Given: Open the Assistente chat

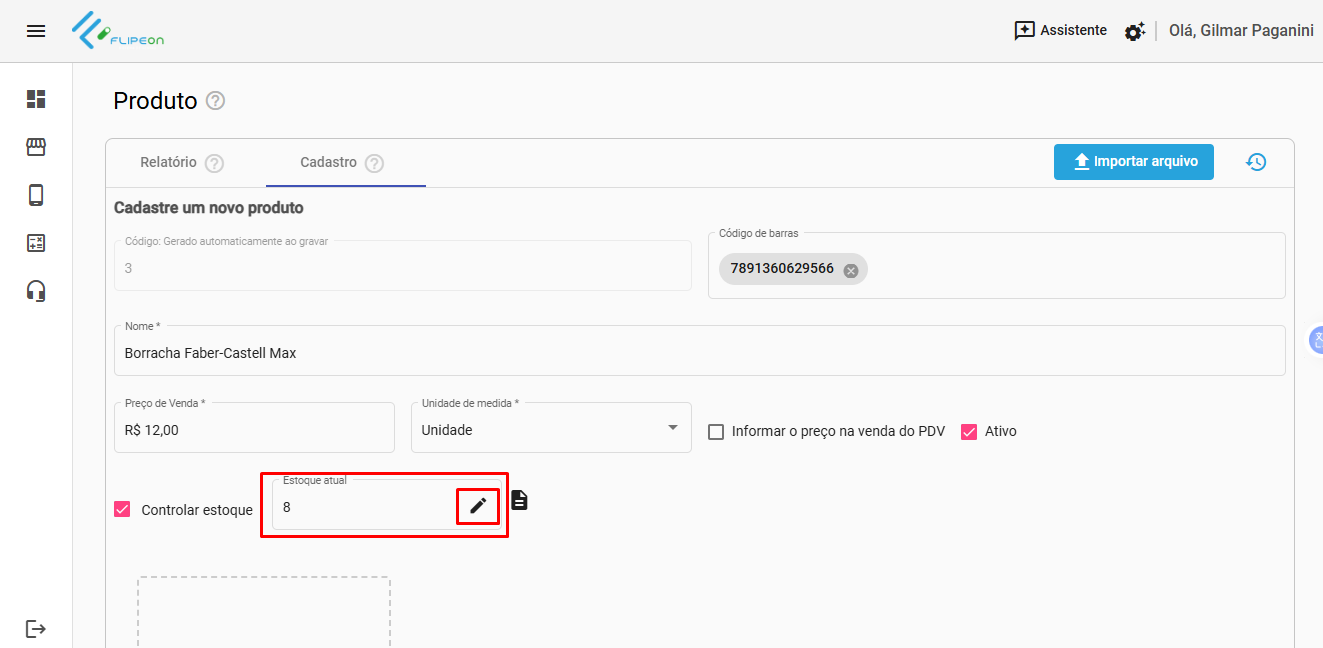Looking at the screenshot, I should [x=1060, y=31].
